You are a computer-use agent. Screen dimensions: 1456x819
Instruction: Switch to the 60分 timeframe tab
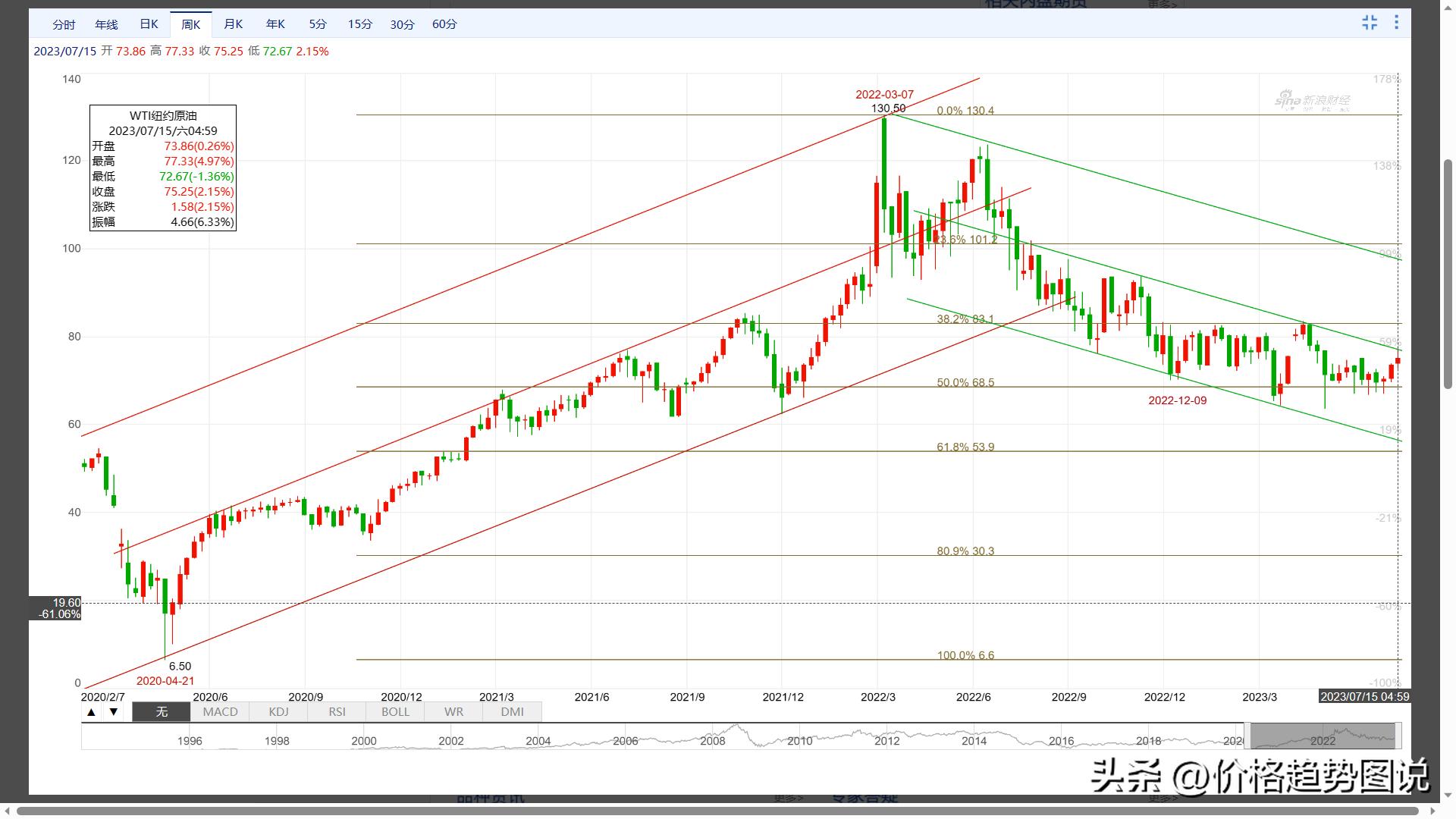[444, 24]
